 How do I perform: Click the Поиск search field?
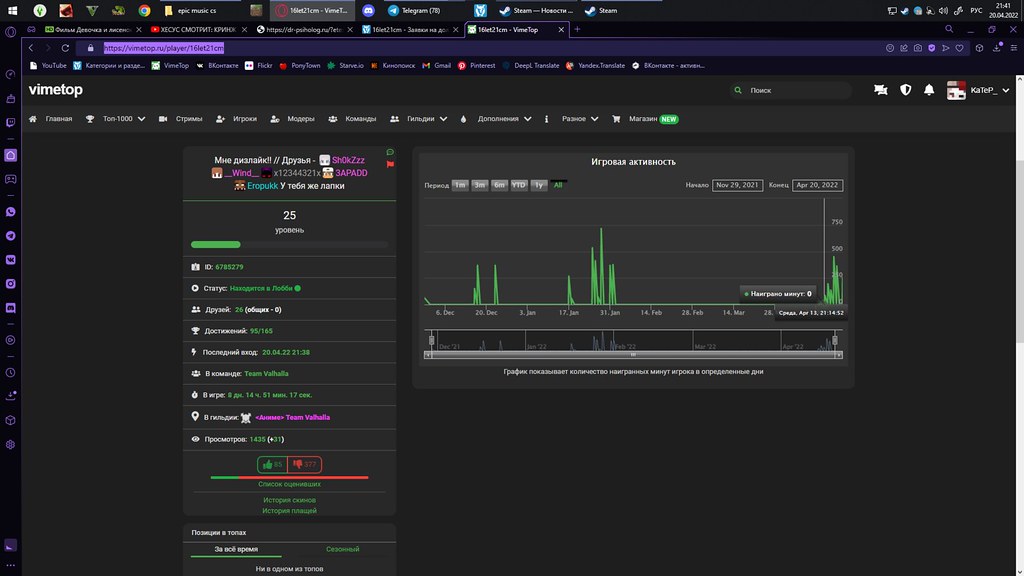point(795,90)
